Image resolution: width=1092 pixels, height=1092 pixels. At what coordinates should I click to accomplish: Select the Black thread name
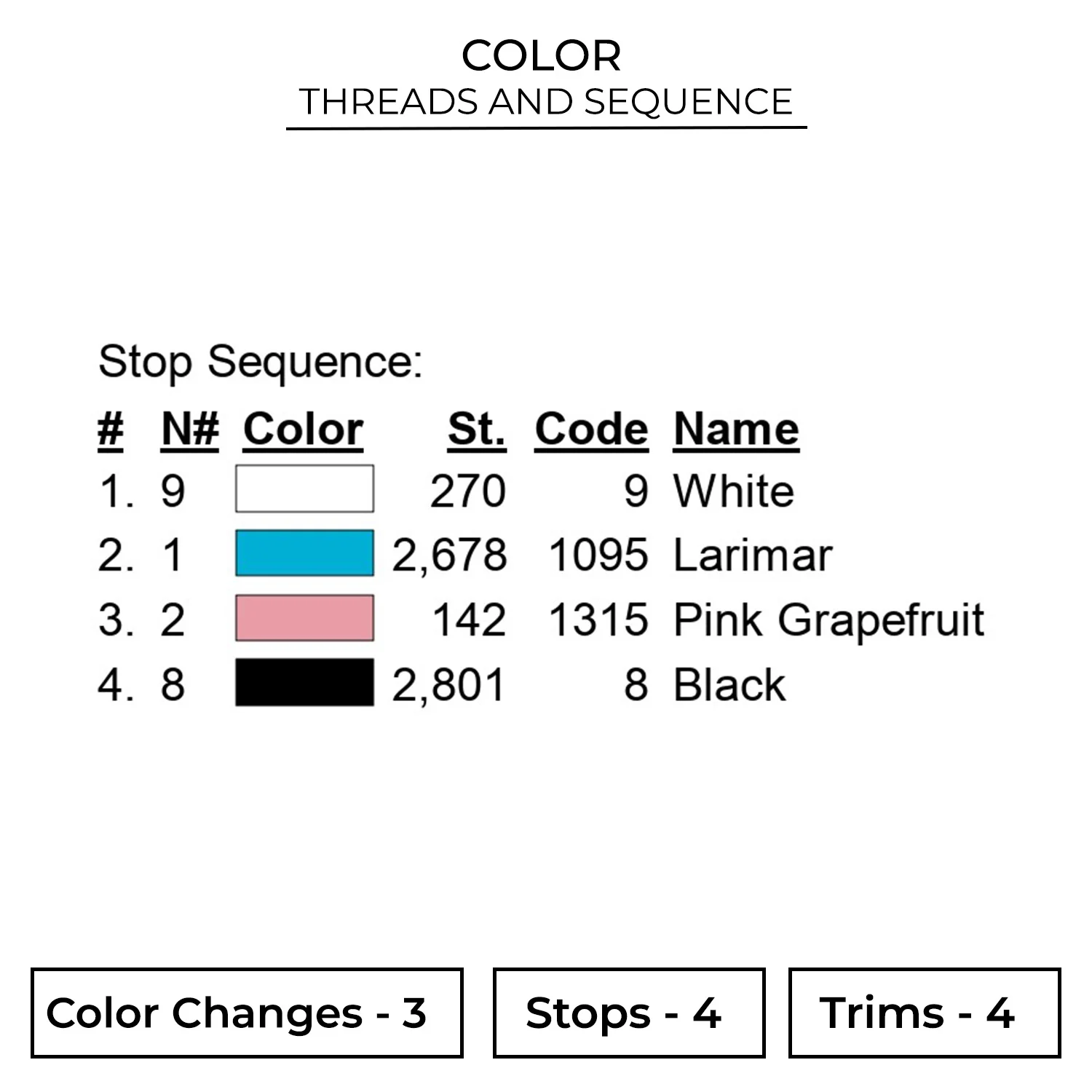tap(729, 685)
